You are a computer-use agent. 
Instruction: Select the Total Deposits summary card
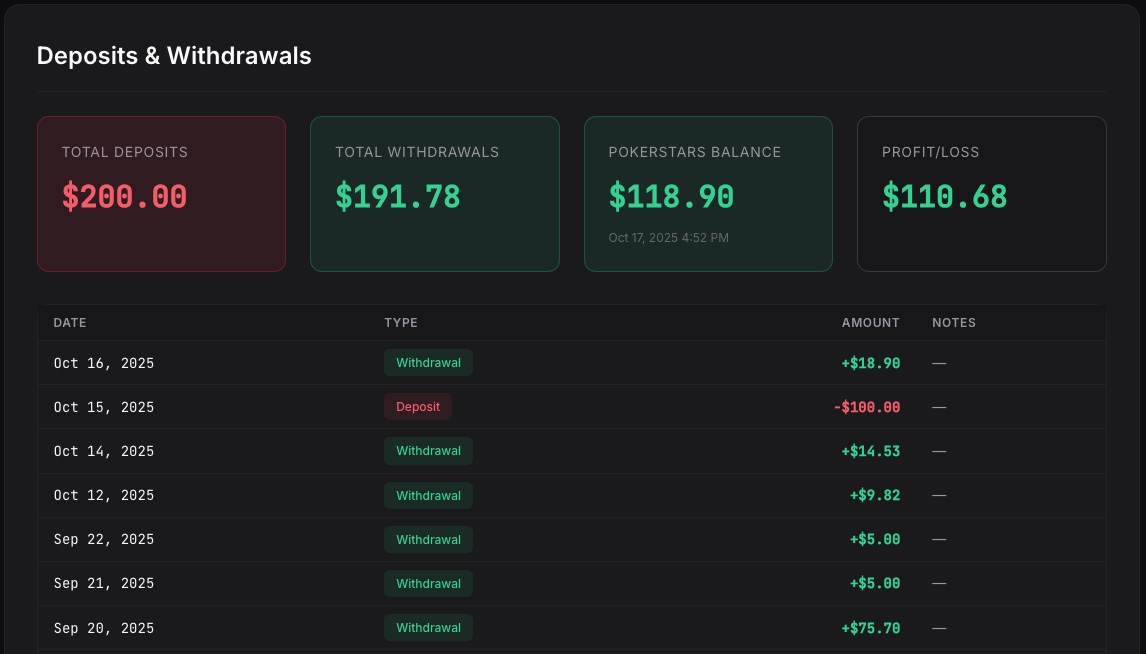pos(161,193)
